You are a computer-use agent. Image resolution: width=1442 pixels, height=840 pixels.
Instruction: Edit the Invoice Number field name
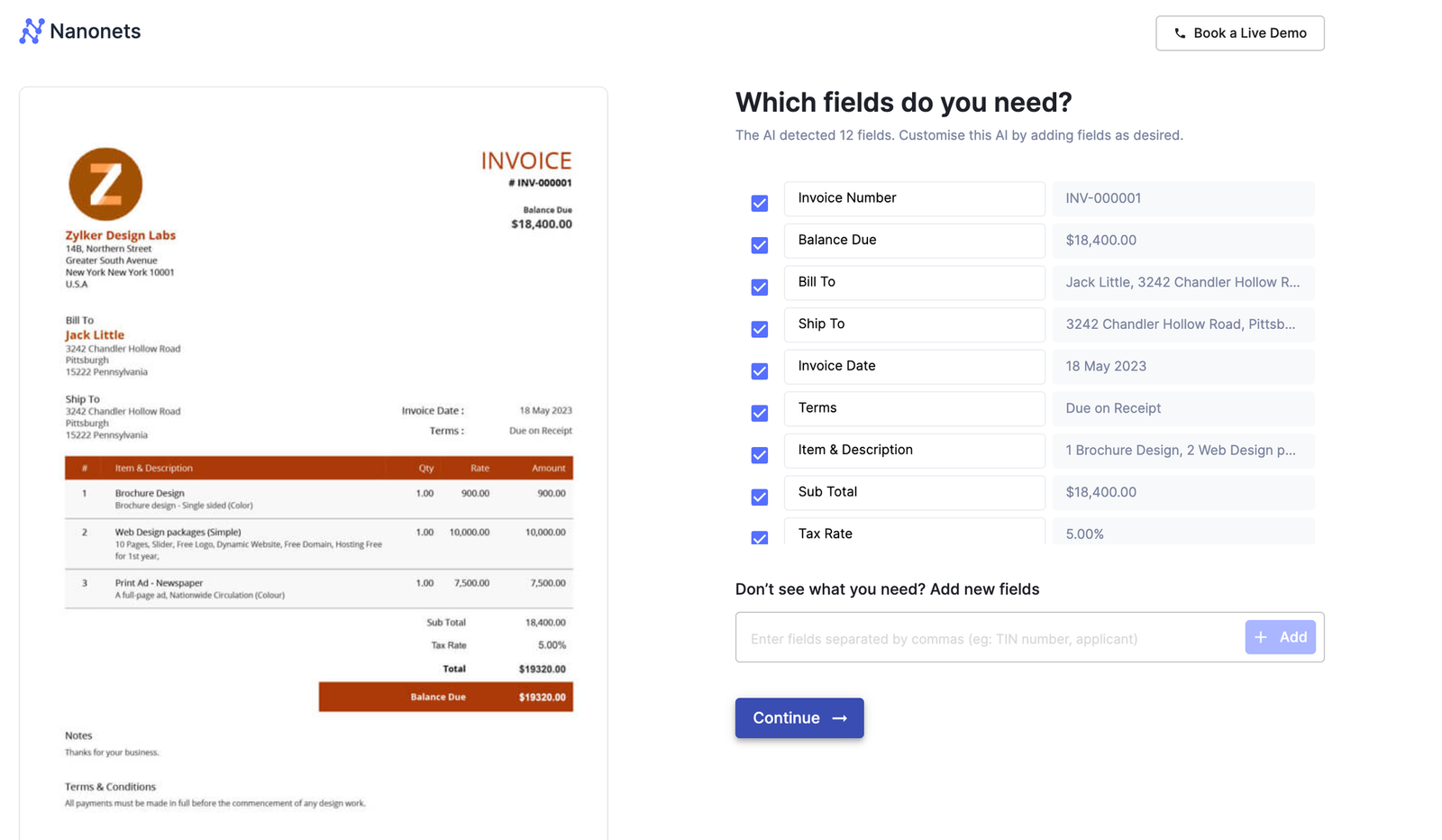pyautogui.click(x=913, y=198)
